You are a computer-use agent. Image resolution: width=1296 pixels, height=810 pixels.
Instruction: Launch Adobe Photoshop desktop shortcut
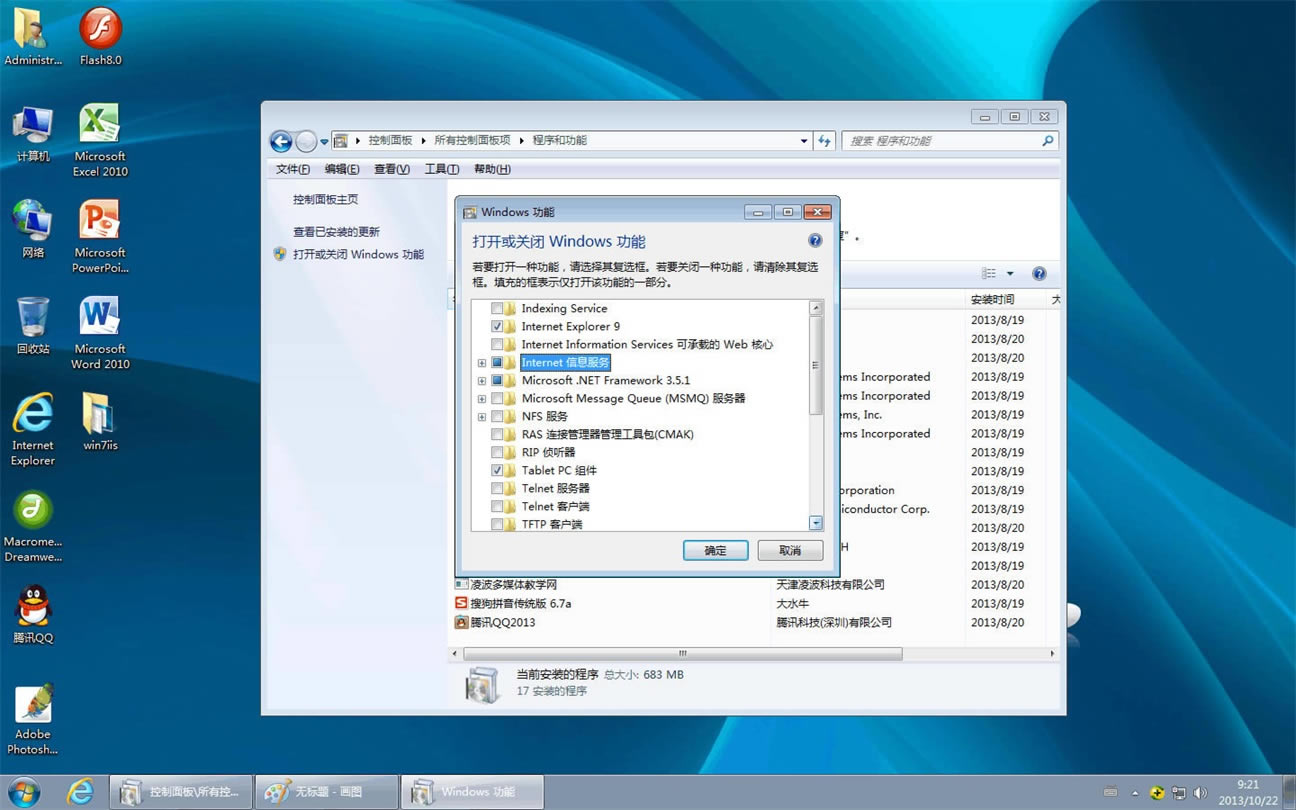point(33,718)
